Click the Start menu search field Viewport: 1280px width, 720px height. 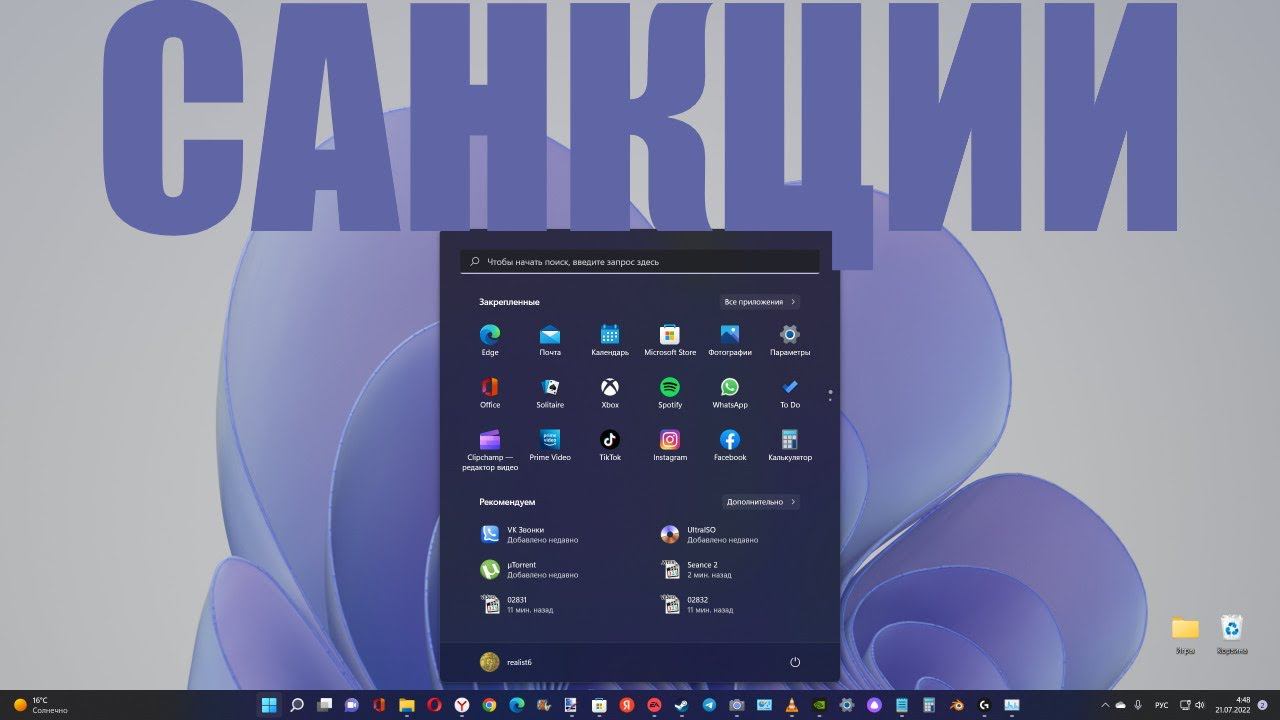click(640, 262)
